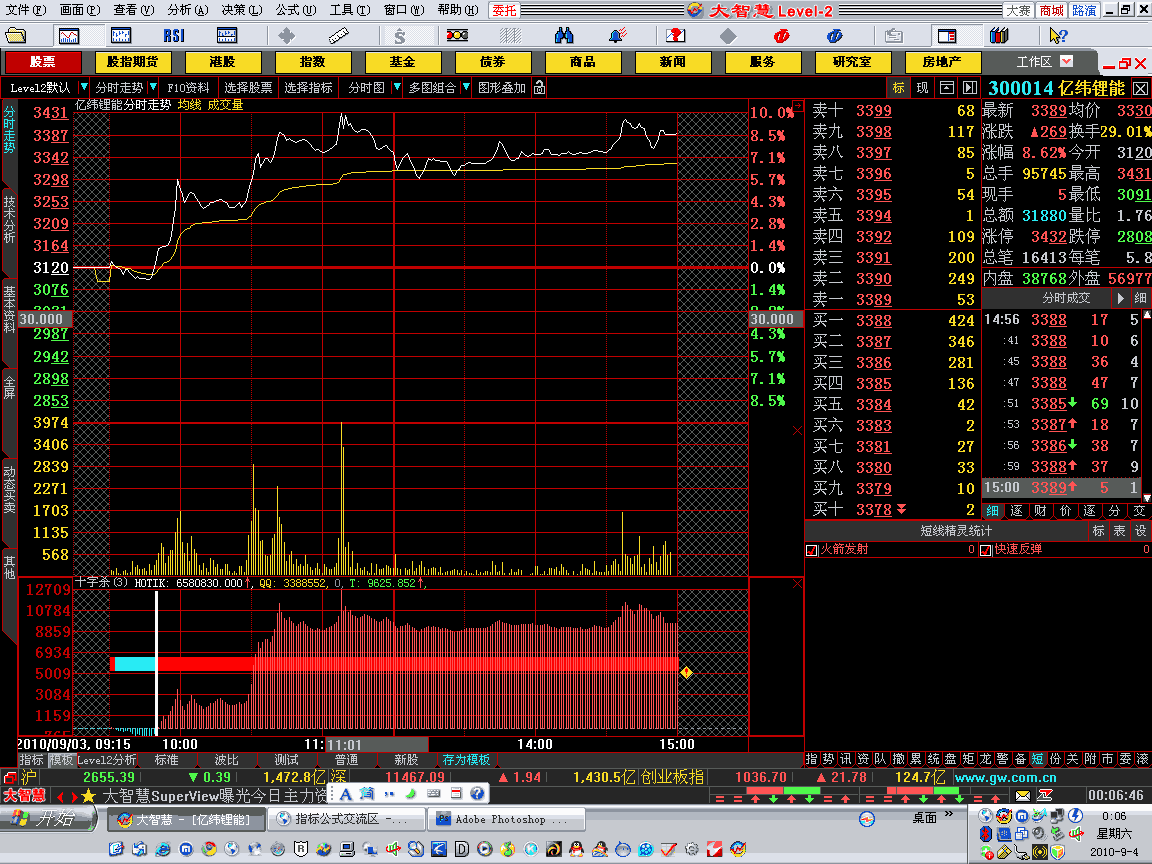Click the ruler measuring tool icon
The height and width of the screenshot is (864, 1152).
(x=339, y=35)
